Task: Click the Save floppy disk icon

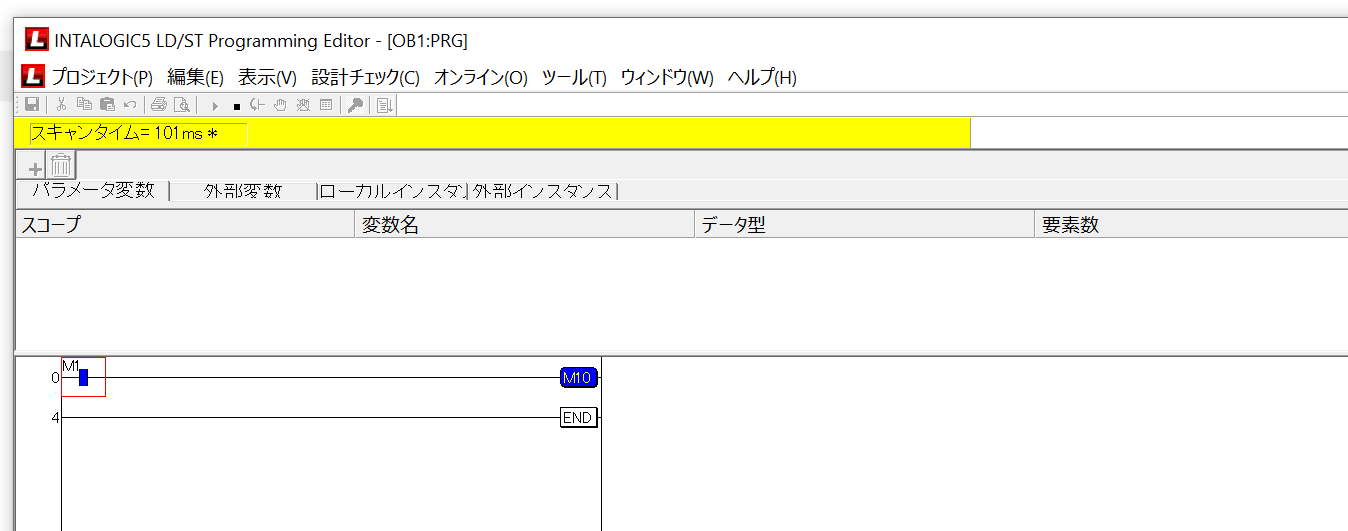Action: pyautogui.click(x=32, y=105)
